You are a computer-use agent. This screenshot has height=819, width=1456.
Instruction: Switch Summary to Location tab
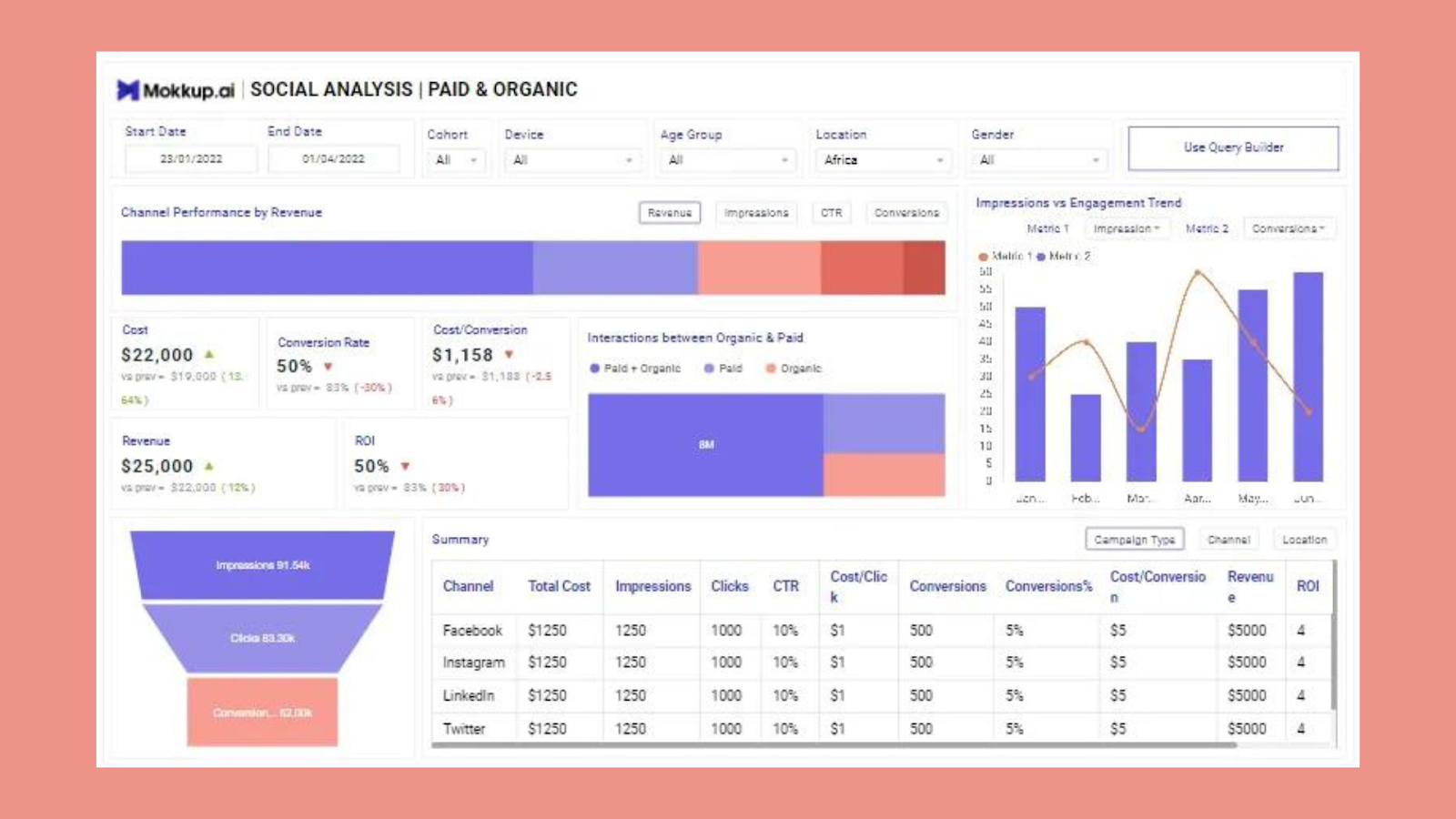[1305, 540]
